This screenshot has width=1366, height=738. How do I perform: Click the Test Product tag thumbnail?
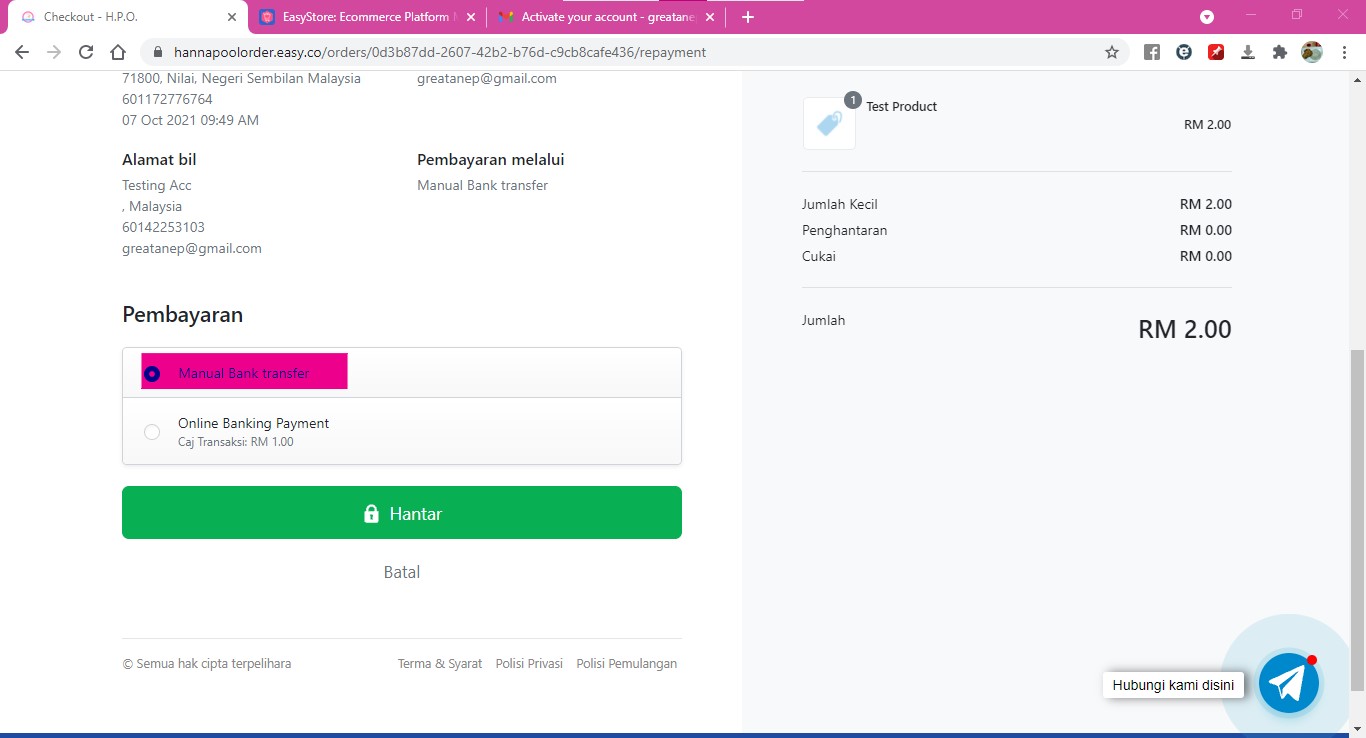click(829, 123)
